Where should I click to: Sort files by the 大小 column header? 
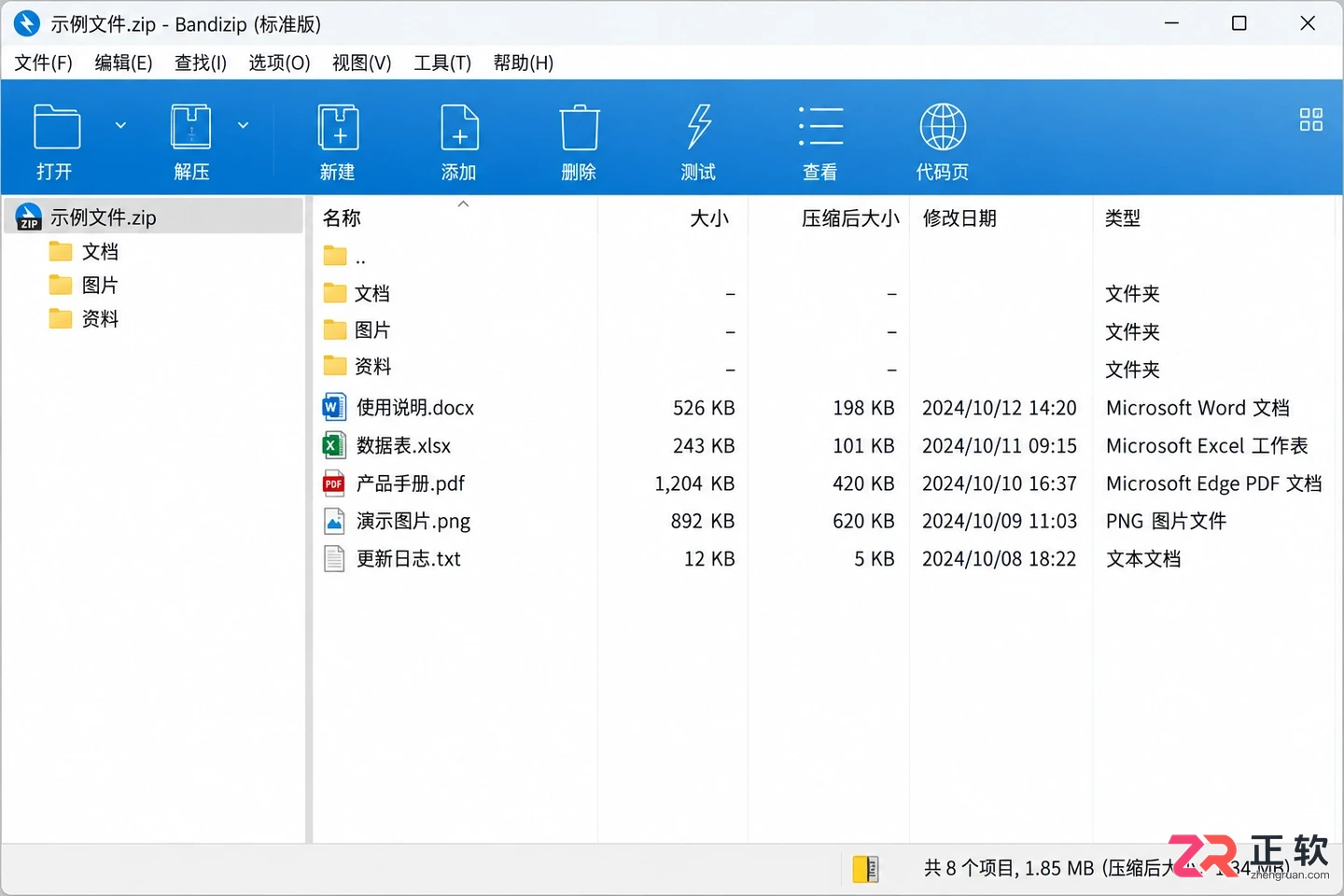[709, 218]
